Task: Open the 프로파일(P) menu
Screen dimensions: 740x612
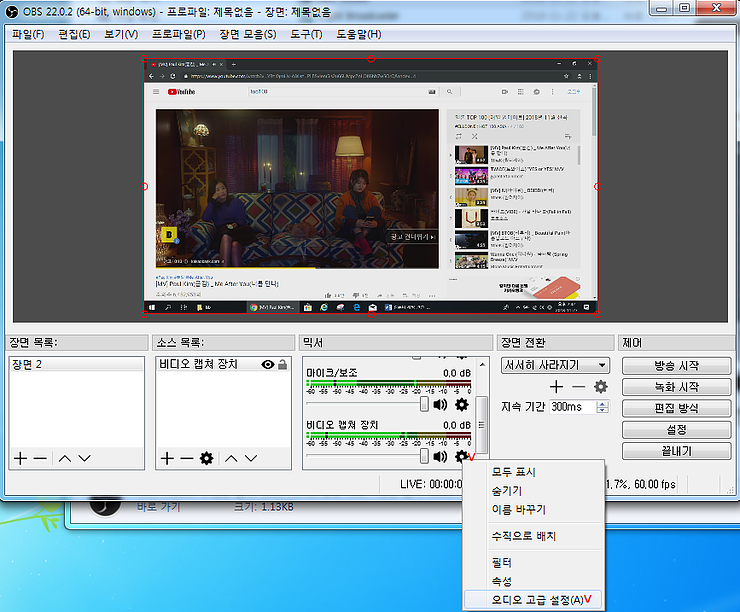Action: [x=178, y=34]
